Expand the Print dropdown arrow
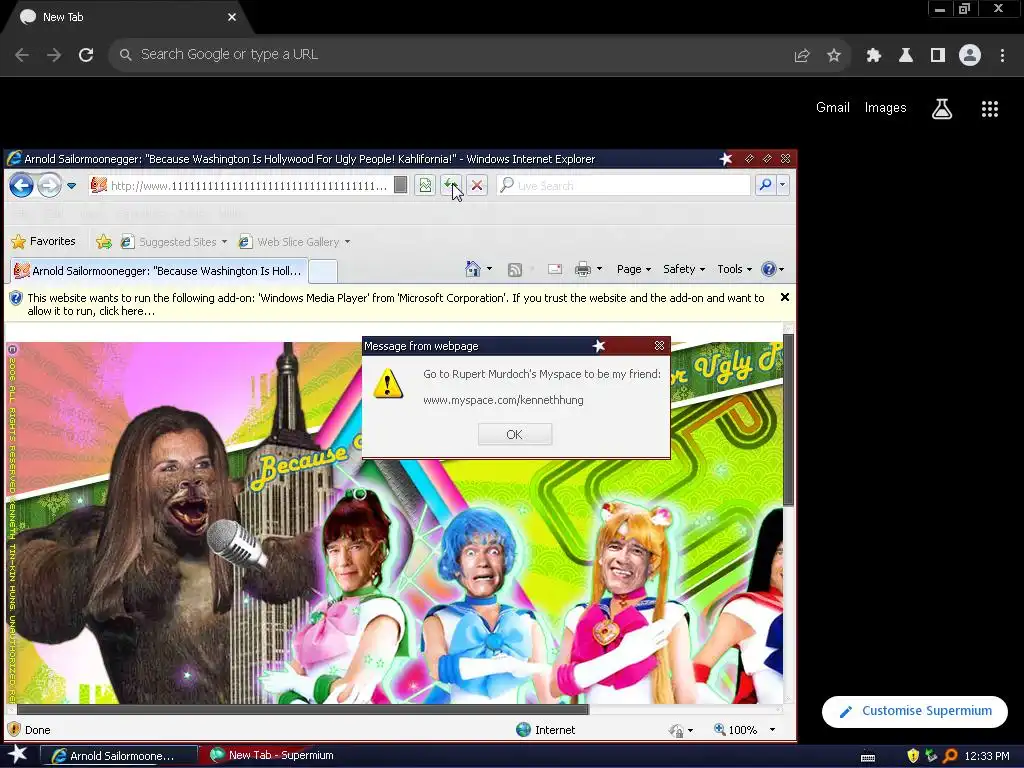This screenshot has width=1024, height=768. (600, 269)
